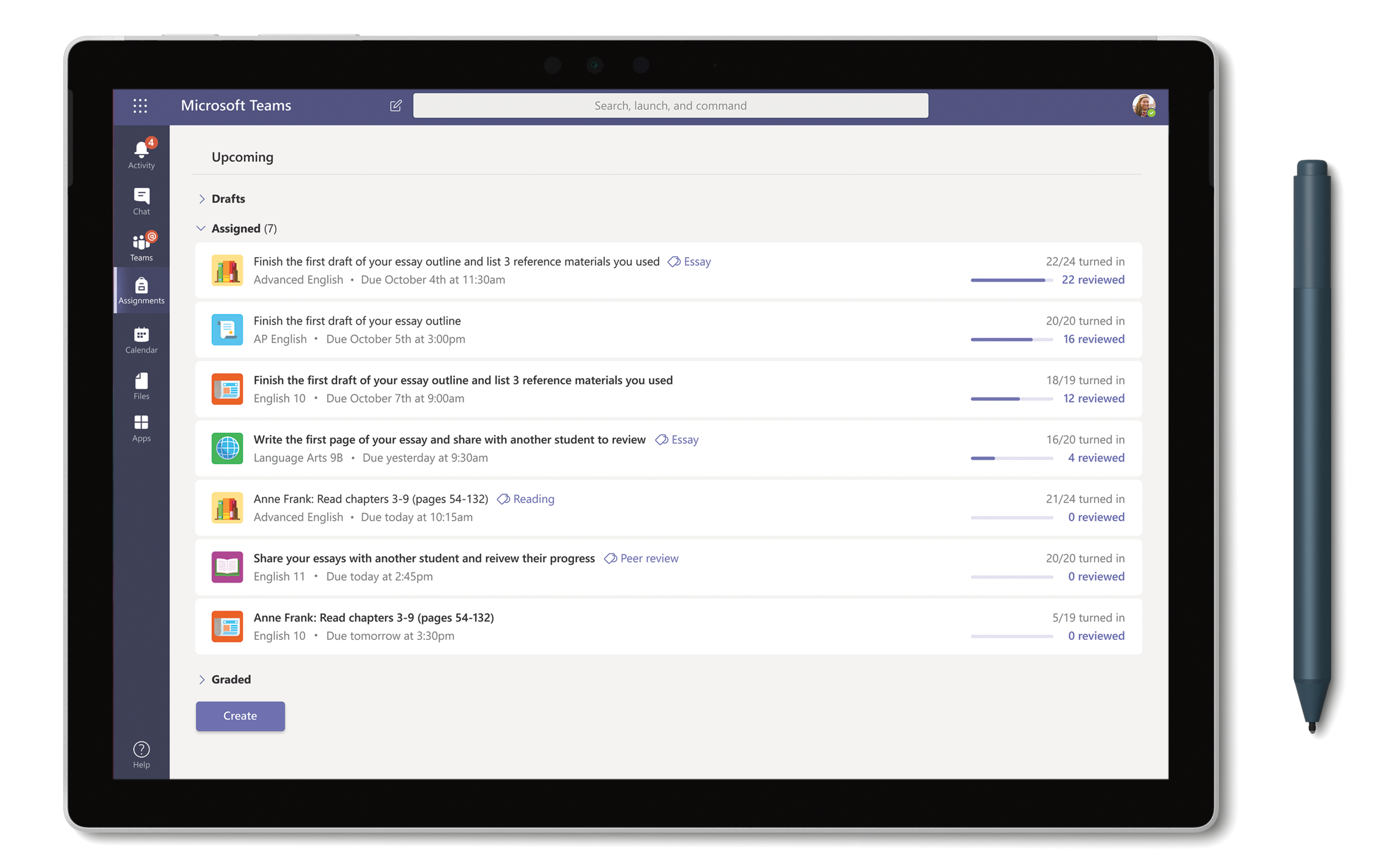The width and height of the screenshot is (1400, 865).
Task: Select the Assignments tab in sidebar
Action: point(141,290)
